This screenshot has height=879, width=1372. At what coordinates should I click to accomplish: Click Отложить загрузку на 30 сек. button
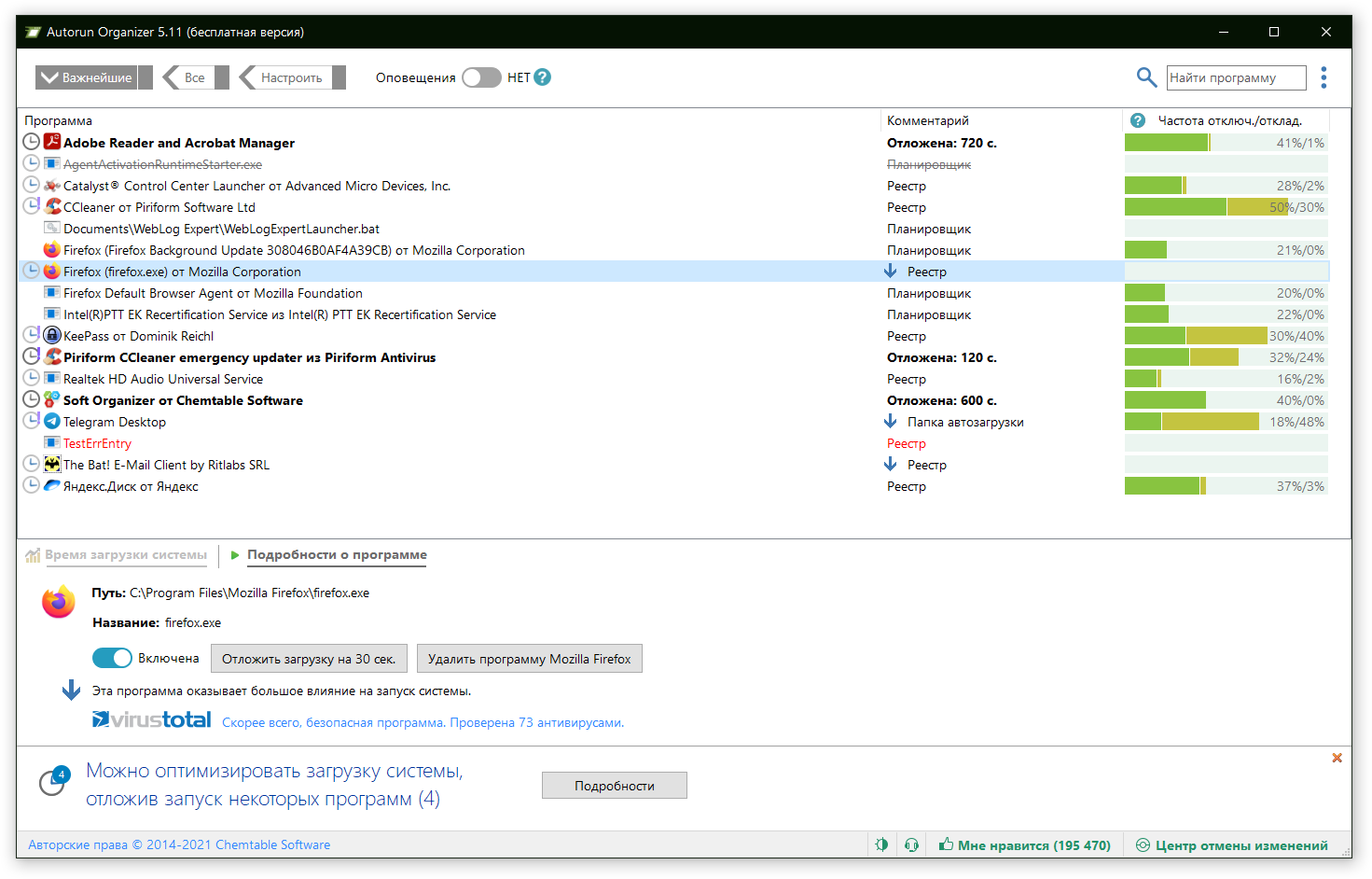[309, 659]
